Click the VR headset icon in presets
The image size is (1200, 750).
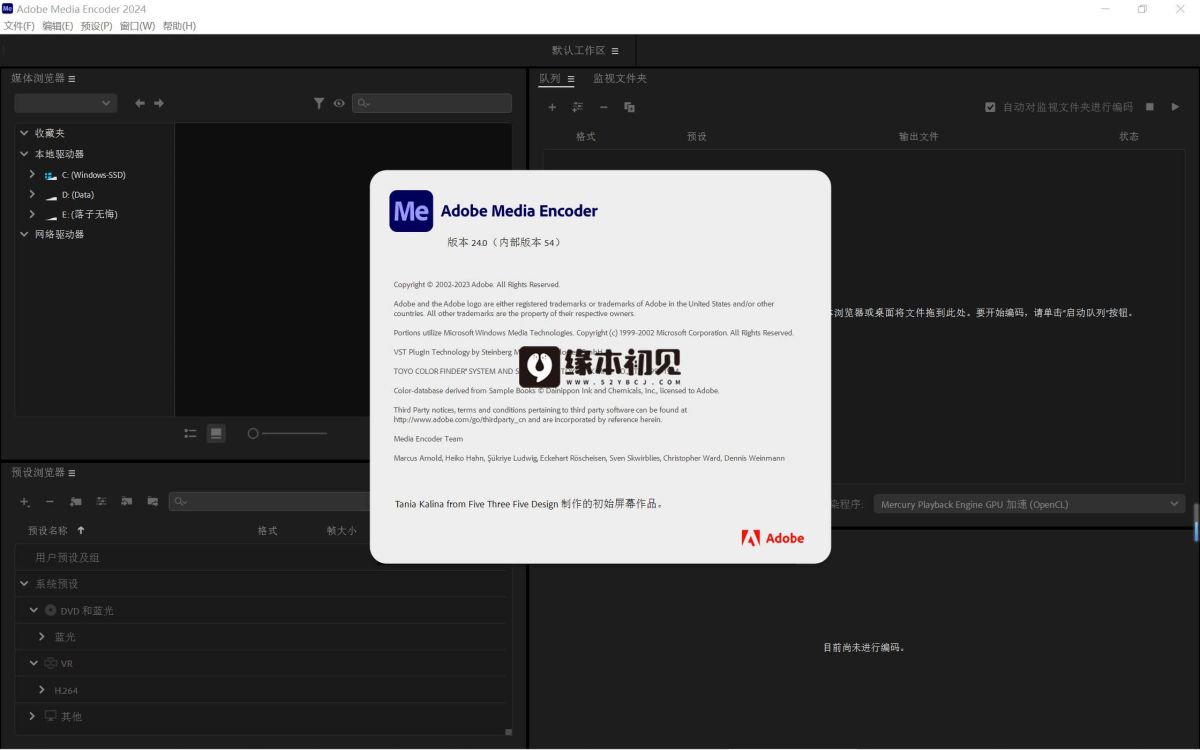(51, 663)
